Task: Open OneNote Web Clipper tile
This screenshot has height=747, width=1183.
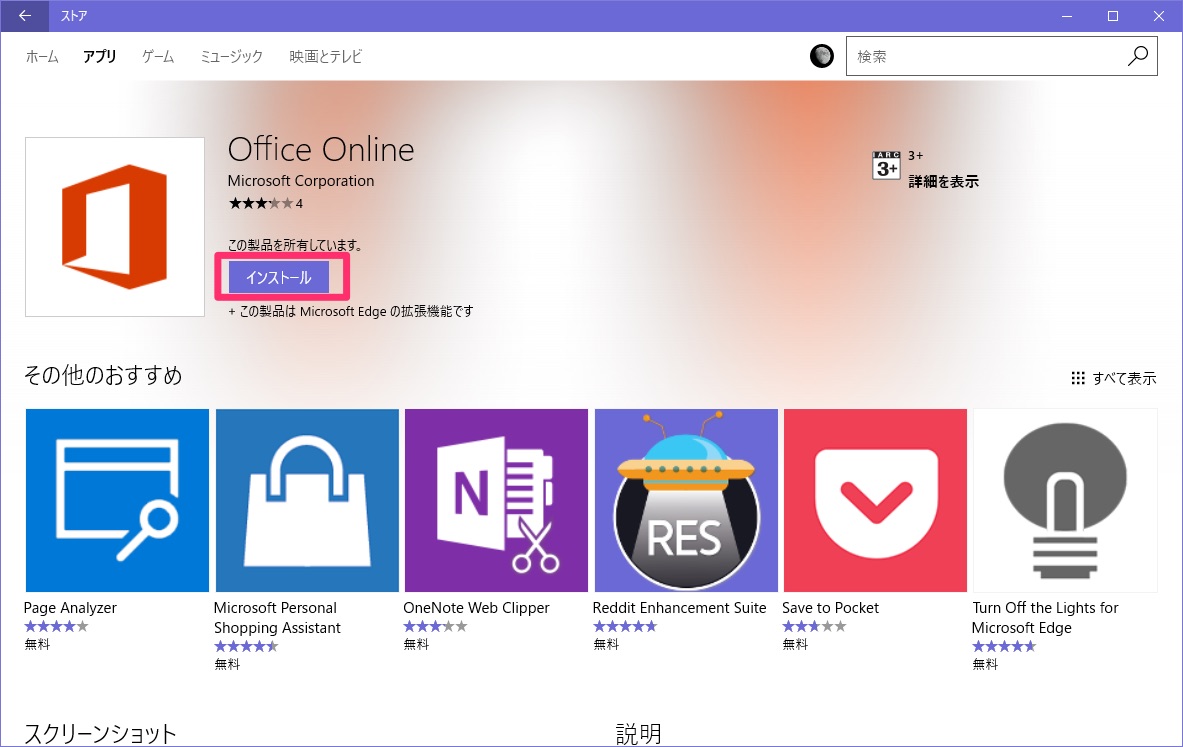Action: (496, 500)
